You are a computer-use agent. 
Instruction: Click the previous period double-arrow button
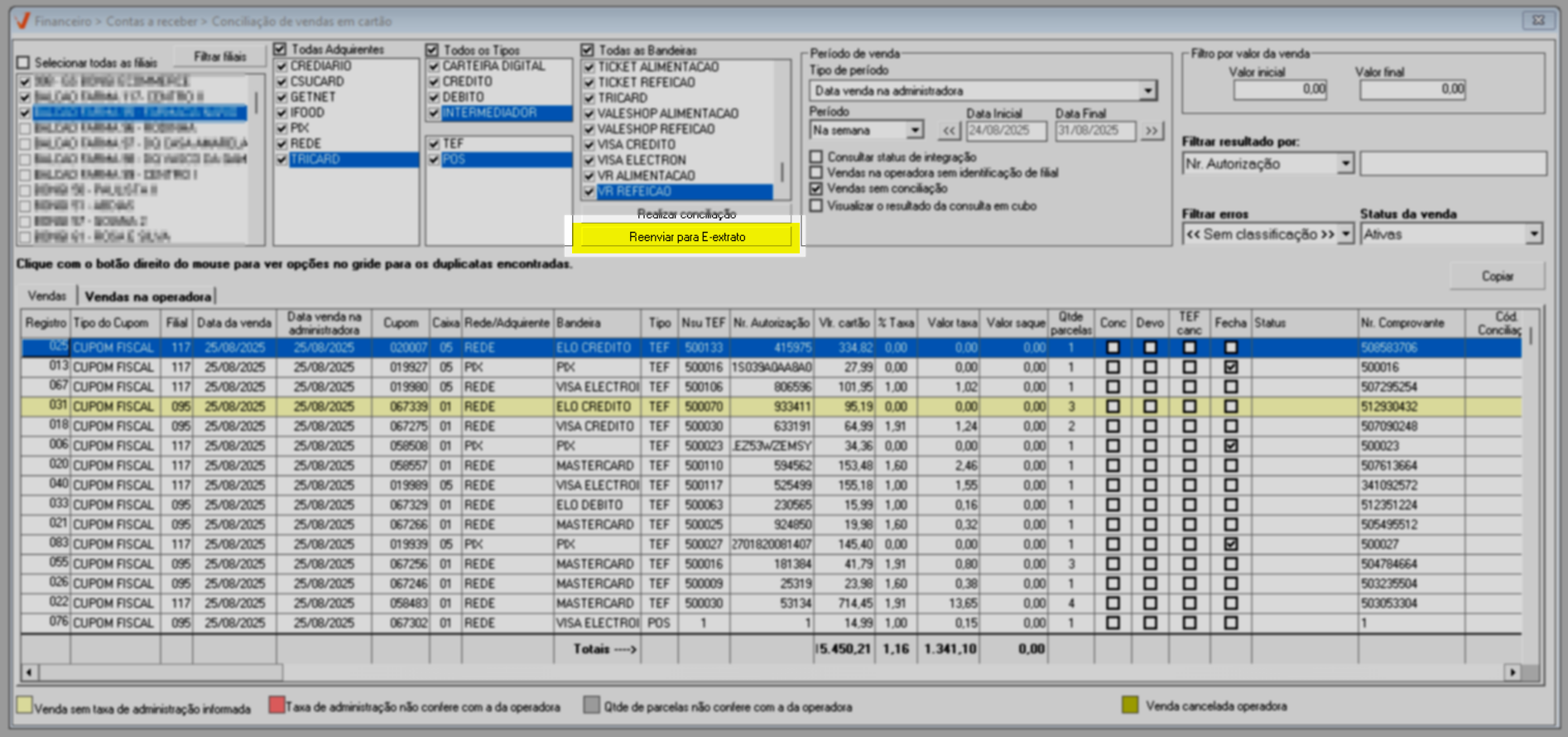pos(949,131)
